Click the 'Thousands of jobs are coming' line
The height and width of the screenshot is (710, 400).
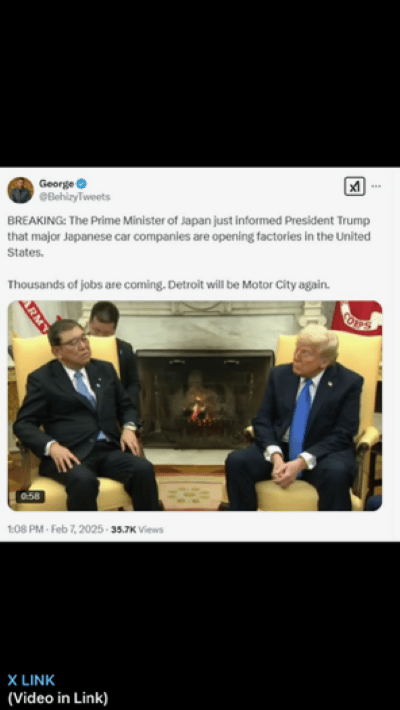click(x=169, y=285)
